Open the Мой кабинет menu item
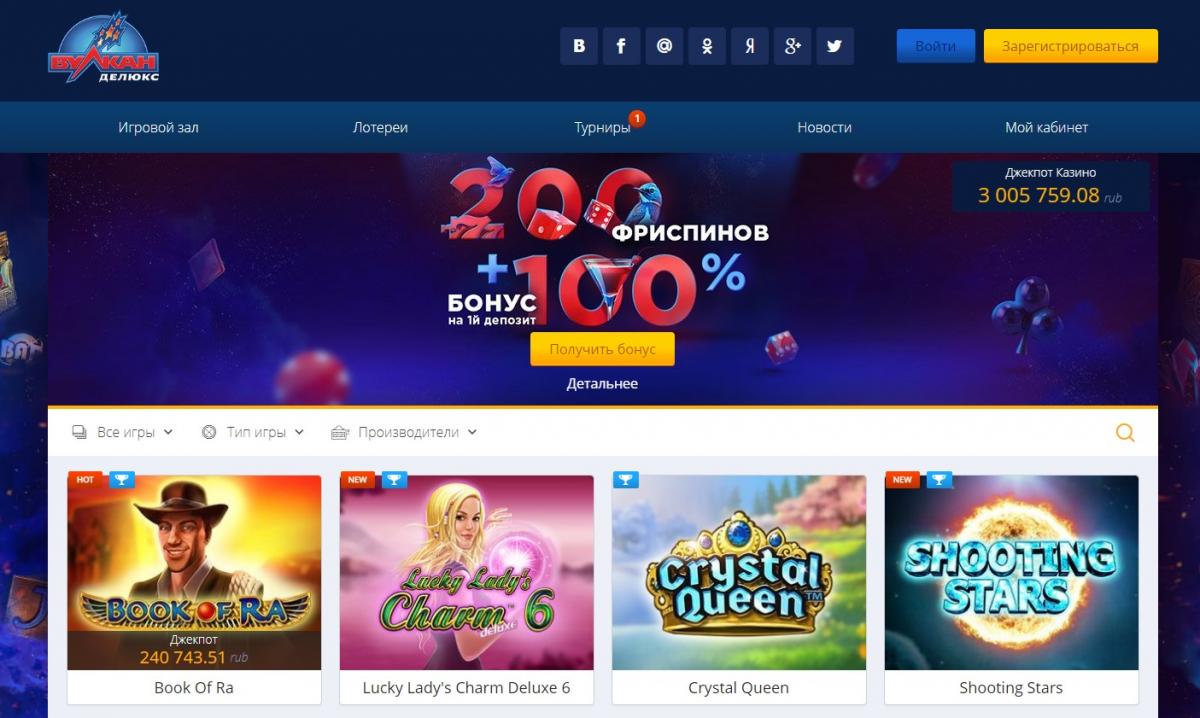The width and height of the screenshot is (1200, 718). [x=1046, y=127]
